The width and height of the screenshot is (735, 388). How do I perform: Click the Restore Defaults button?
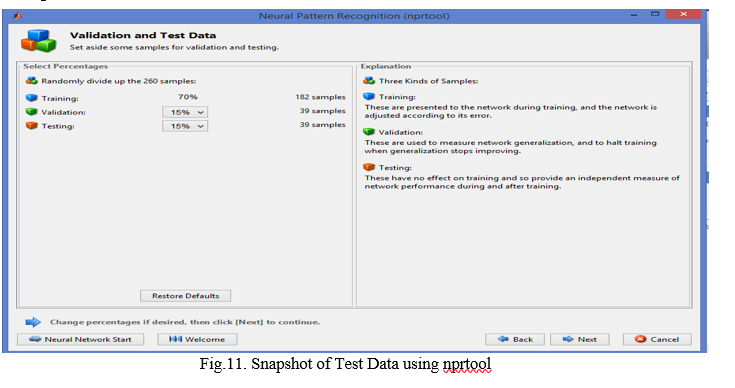186,296
